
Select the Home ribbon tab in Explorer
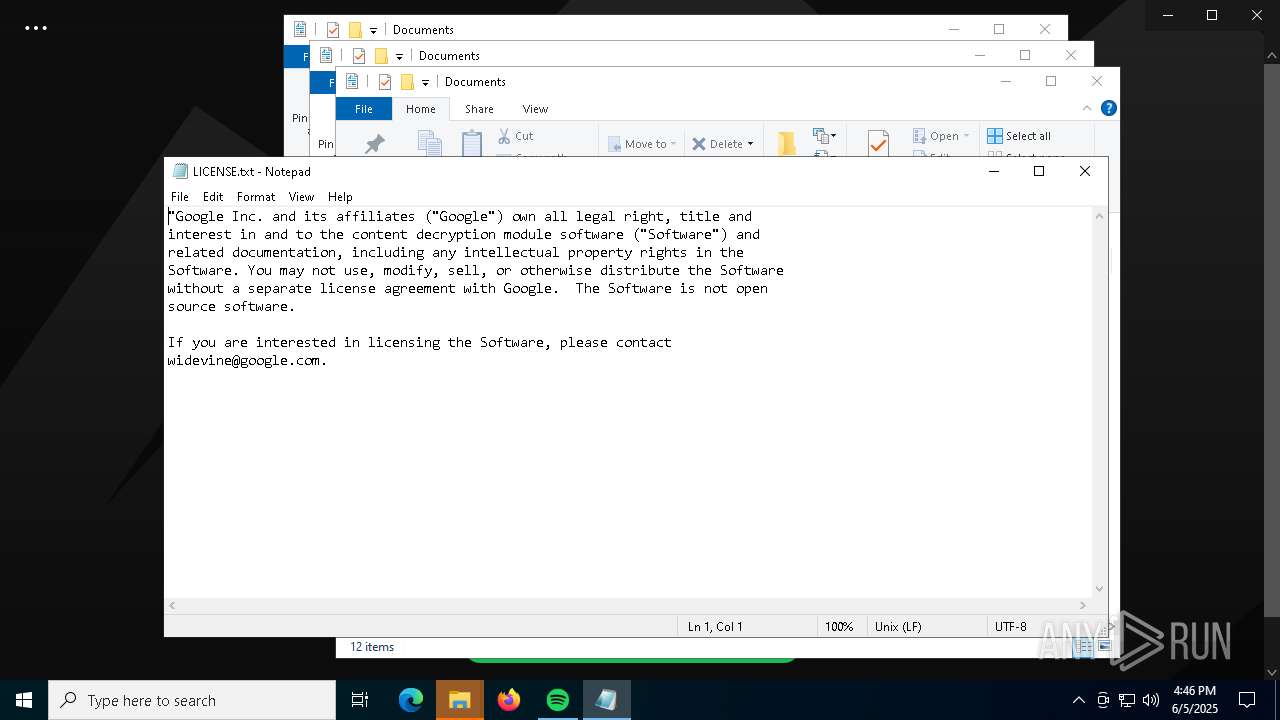[x=420, y=109]
